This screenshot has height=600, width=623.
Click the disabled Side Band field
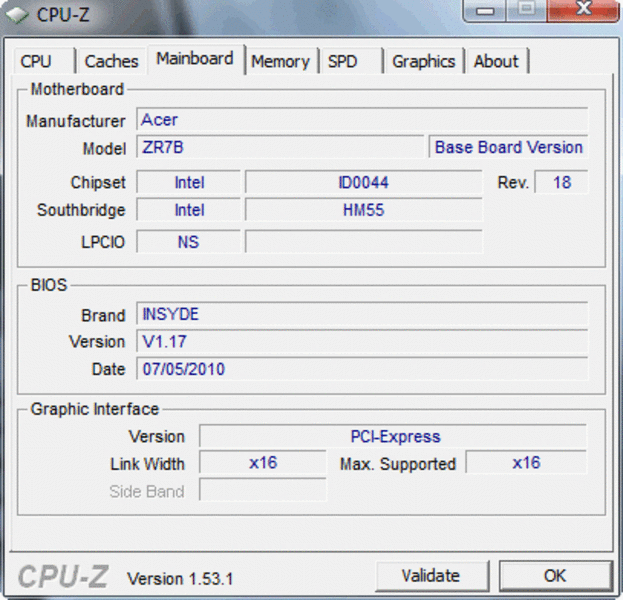pyautogui.click(x=263, y=490)
